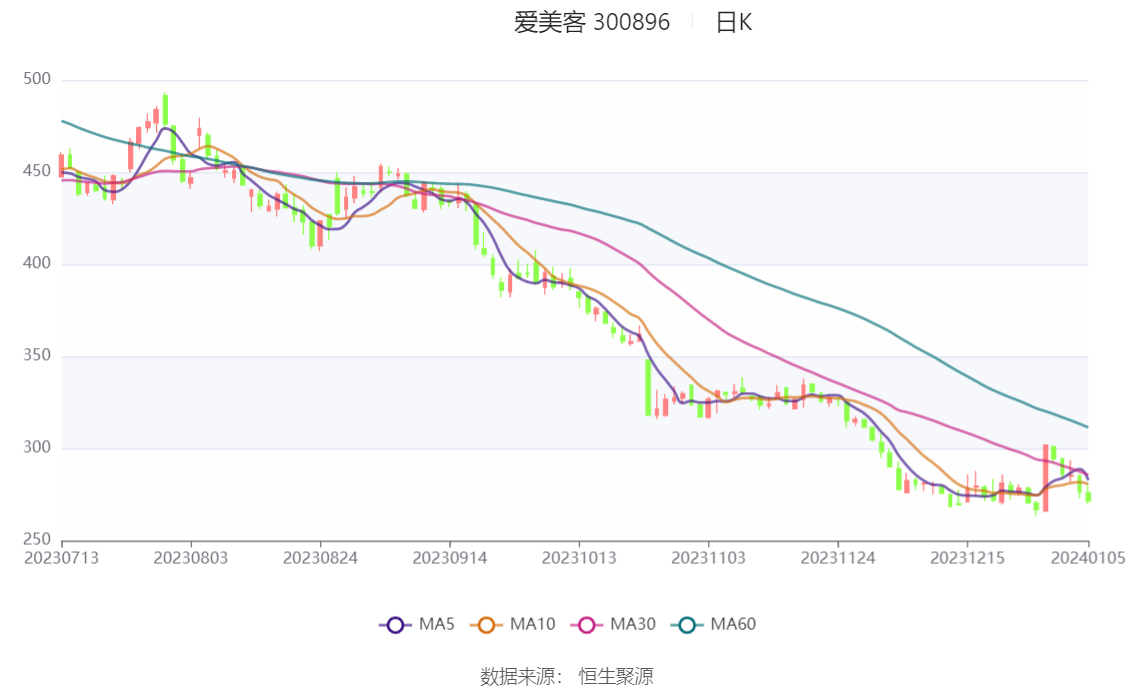
Task: Click the 250 y-axis value
Action: coord(38,539)
